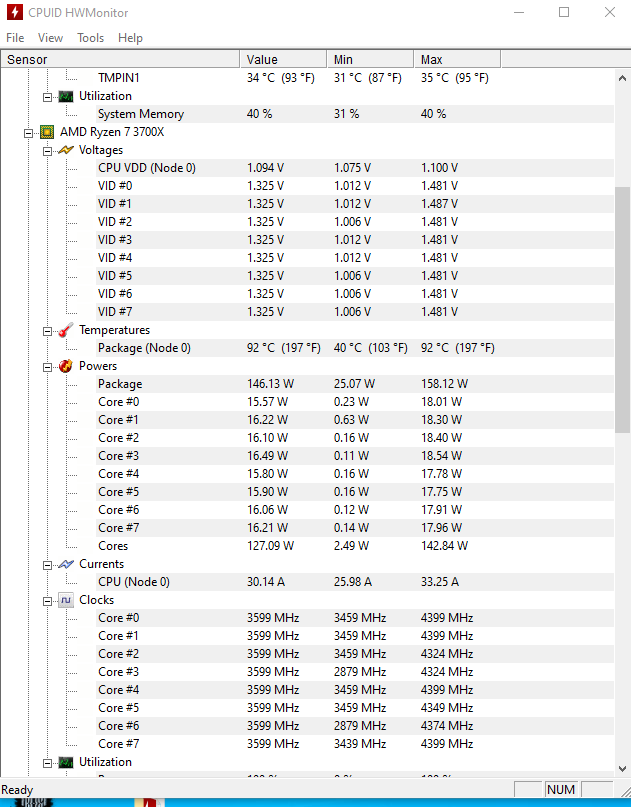Click the 158.12 W max power value
The width and height of the screenshot is (631, 807).
(x=444, y=384)
